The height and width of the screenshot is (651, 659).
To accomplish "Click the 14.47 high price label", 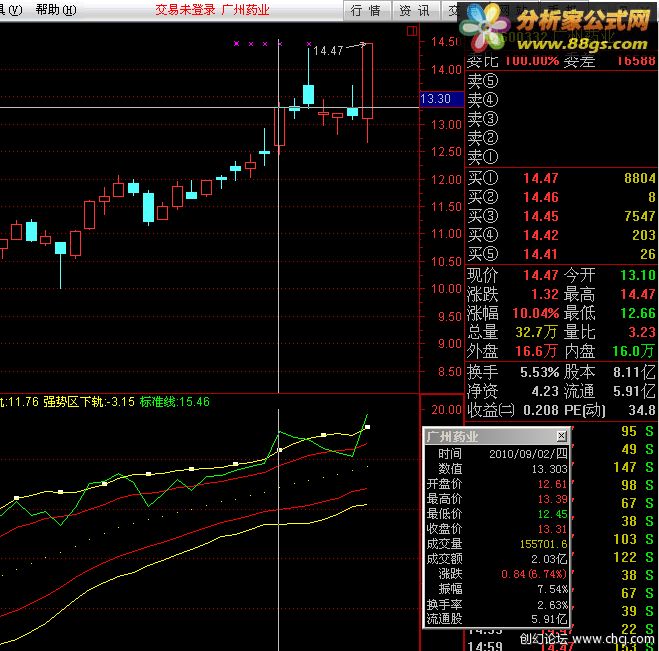I will point(328,51).
